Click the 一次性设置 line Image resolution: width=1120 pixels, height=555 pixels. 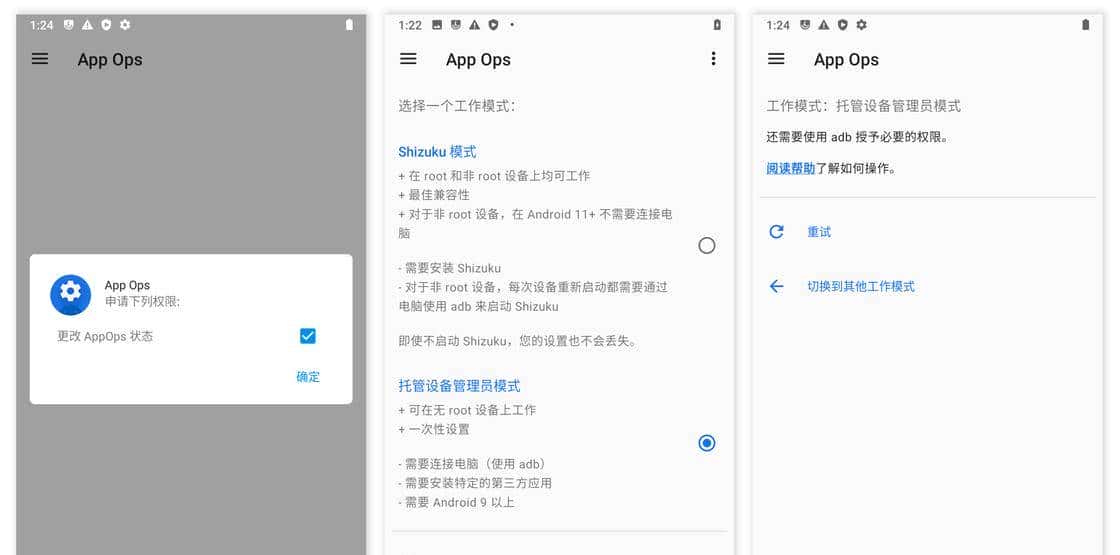(x=434, y=429)
